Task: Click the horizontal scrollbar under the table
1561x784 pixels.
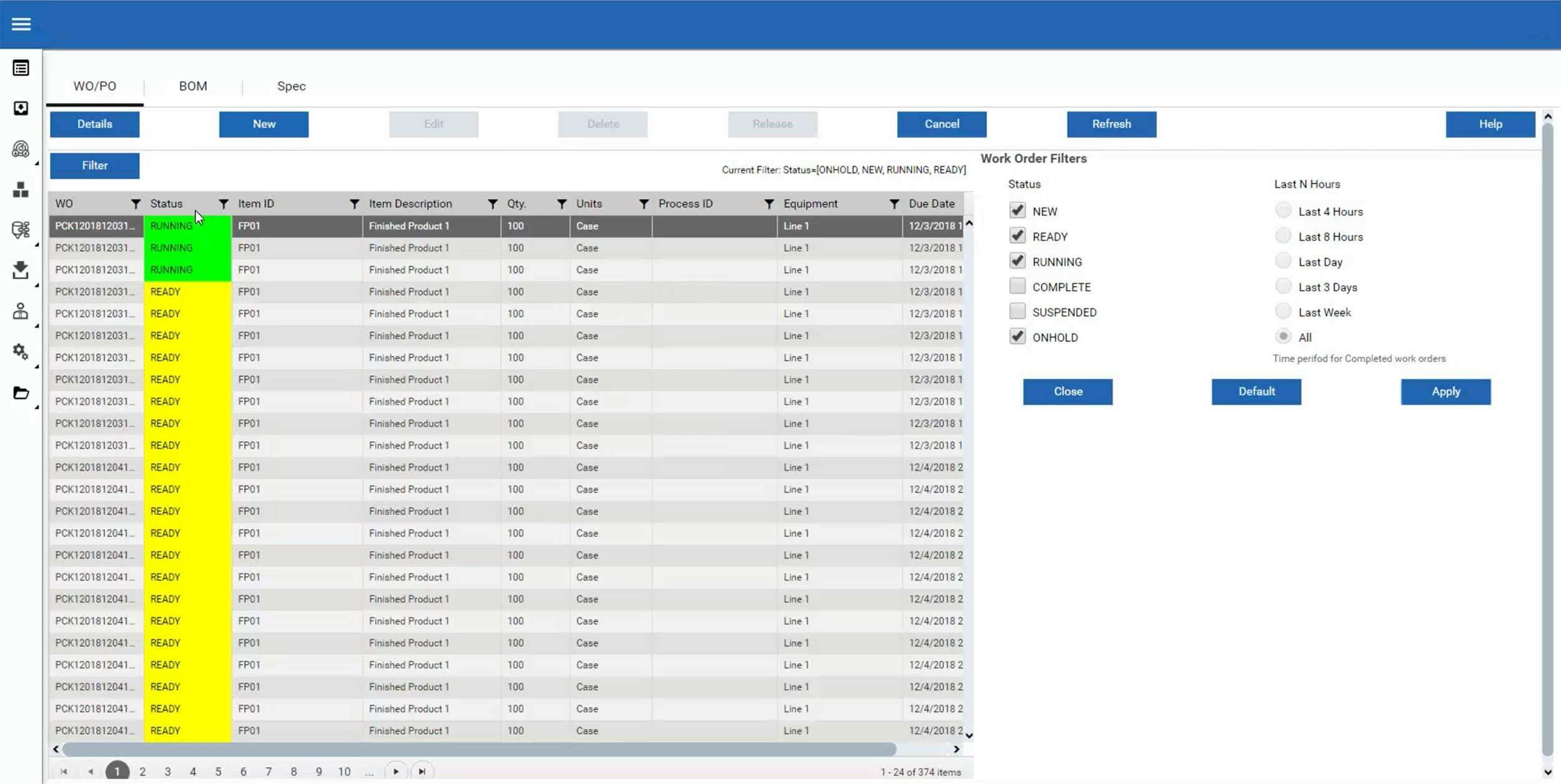Action: coord(479,749)
